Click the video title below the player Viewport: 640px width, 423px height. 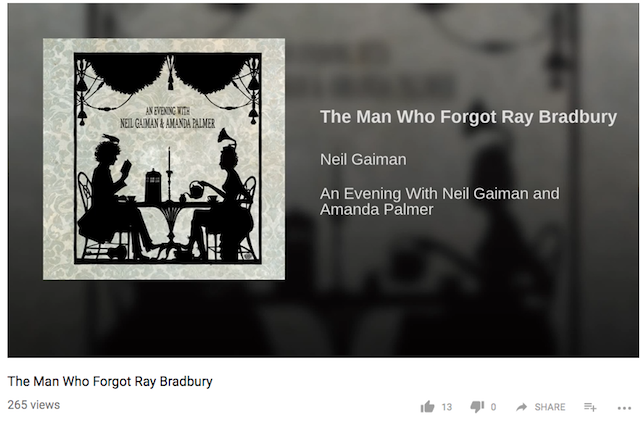110,381
